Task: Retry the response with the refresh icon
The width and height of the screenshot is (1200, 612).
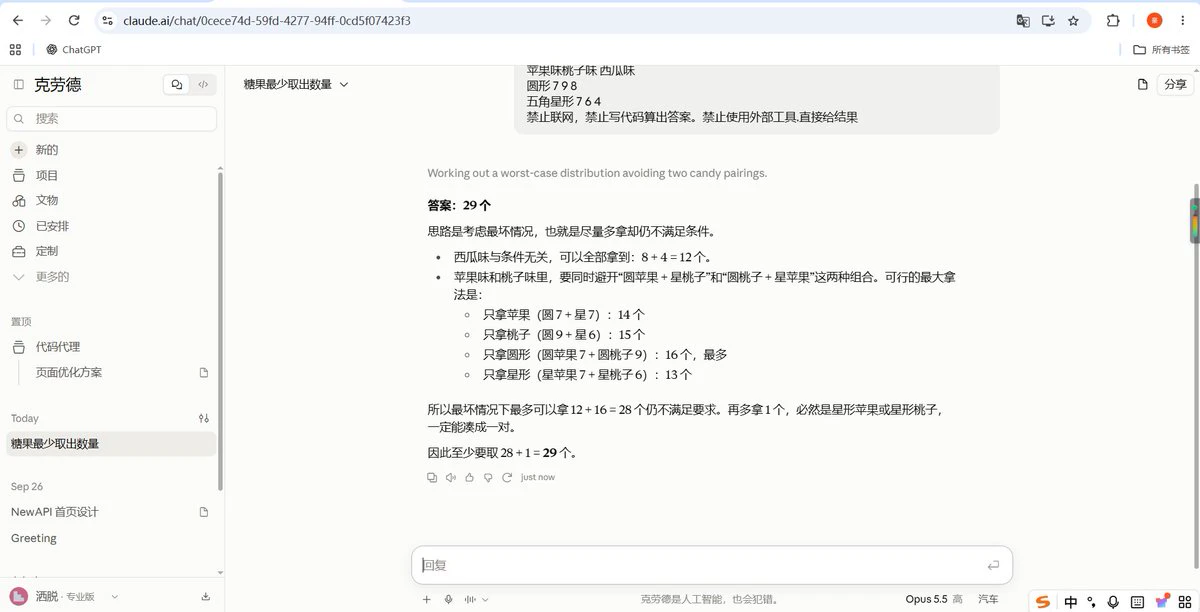Action: (x=507, y=477)
